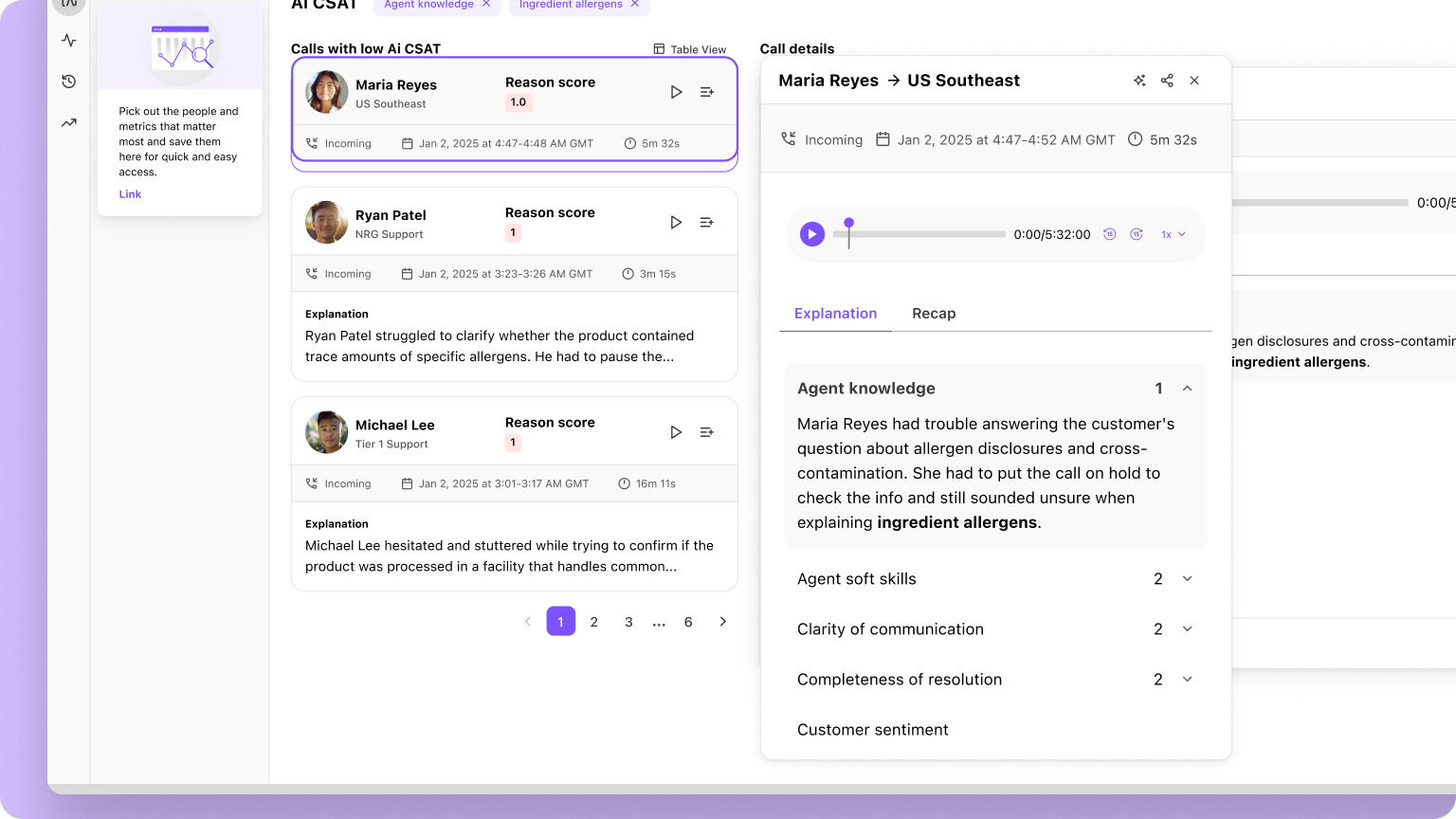Go to page 2 of low CSAT calls
1456x819 pixels.
tap(594, 621)
